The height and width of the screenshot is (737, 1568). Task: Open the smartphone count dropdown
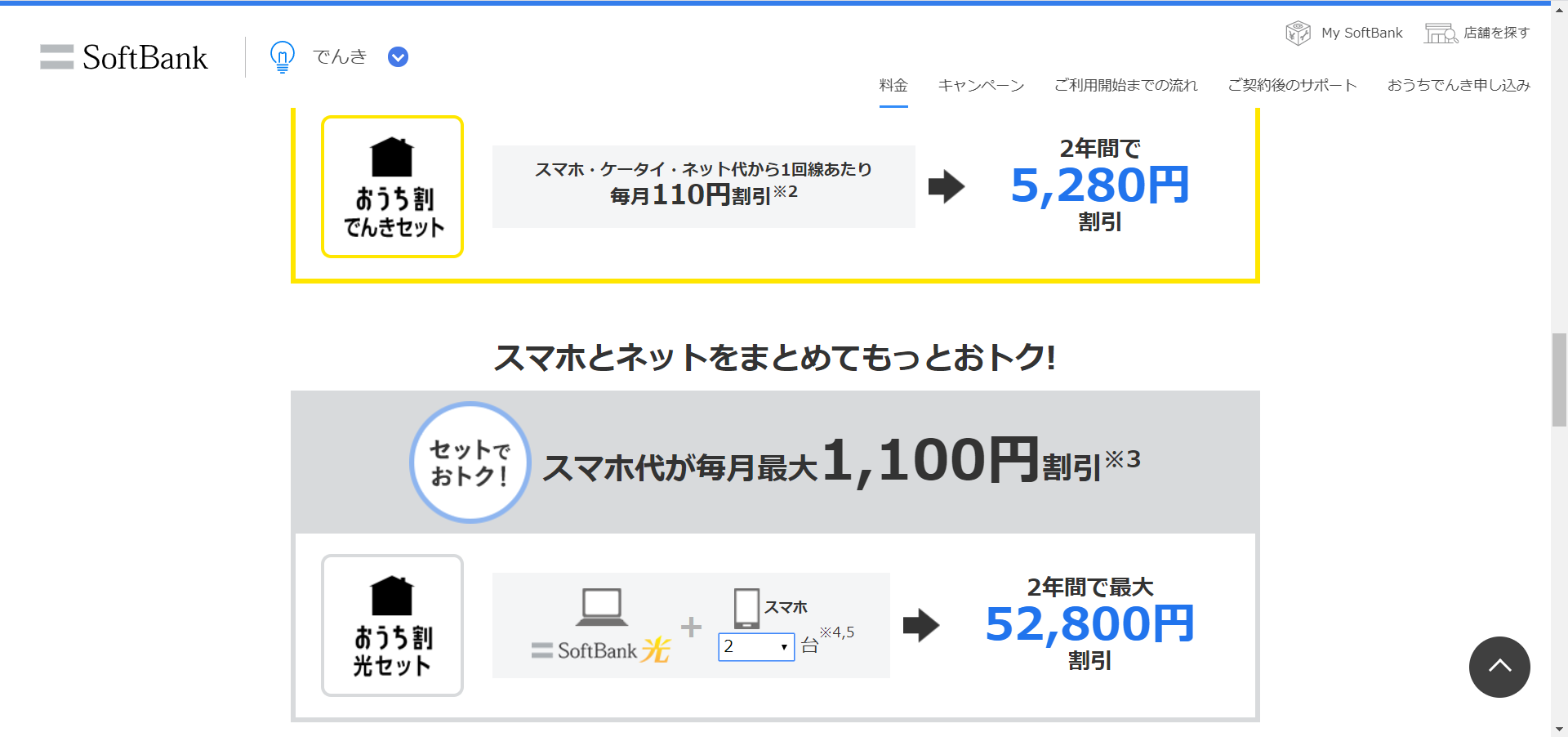click(x=756, y=646)
